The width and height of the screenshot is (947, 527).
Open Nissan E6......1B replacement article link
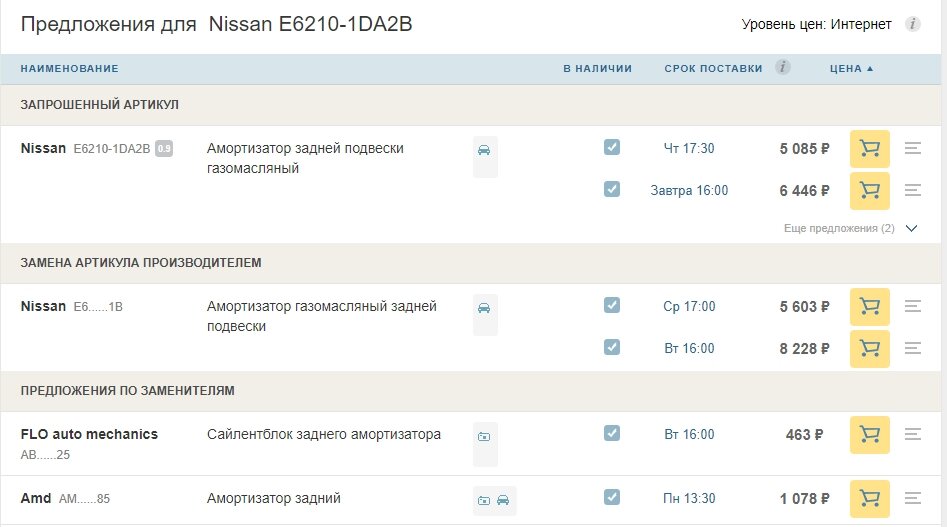[x=98, y=307]
